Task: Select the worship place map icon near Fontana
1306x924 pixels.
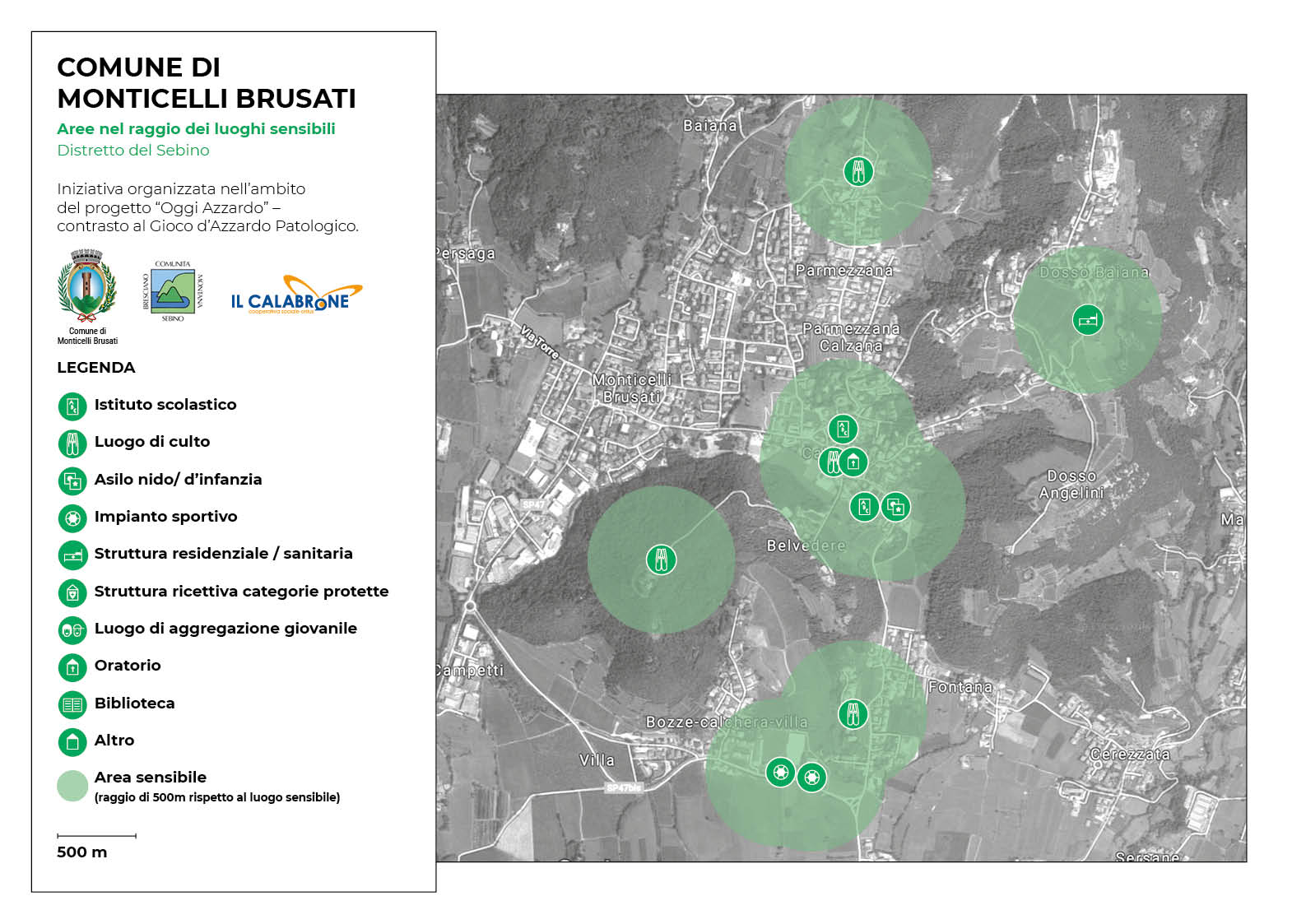Action: (x=853, y=713)
